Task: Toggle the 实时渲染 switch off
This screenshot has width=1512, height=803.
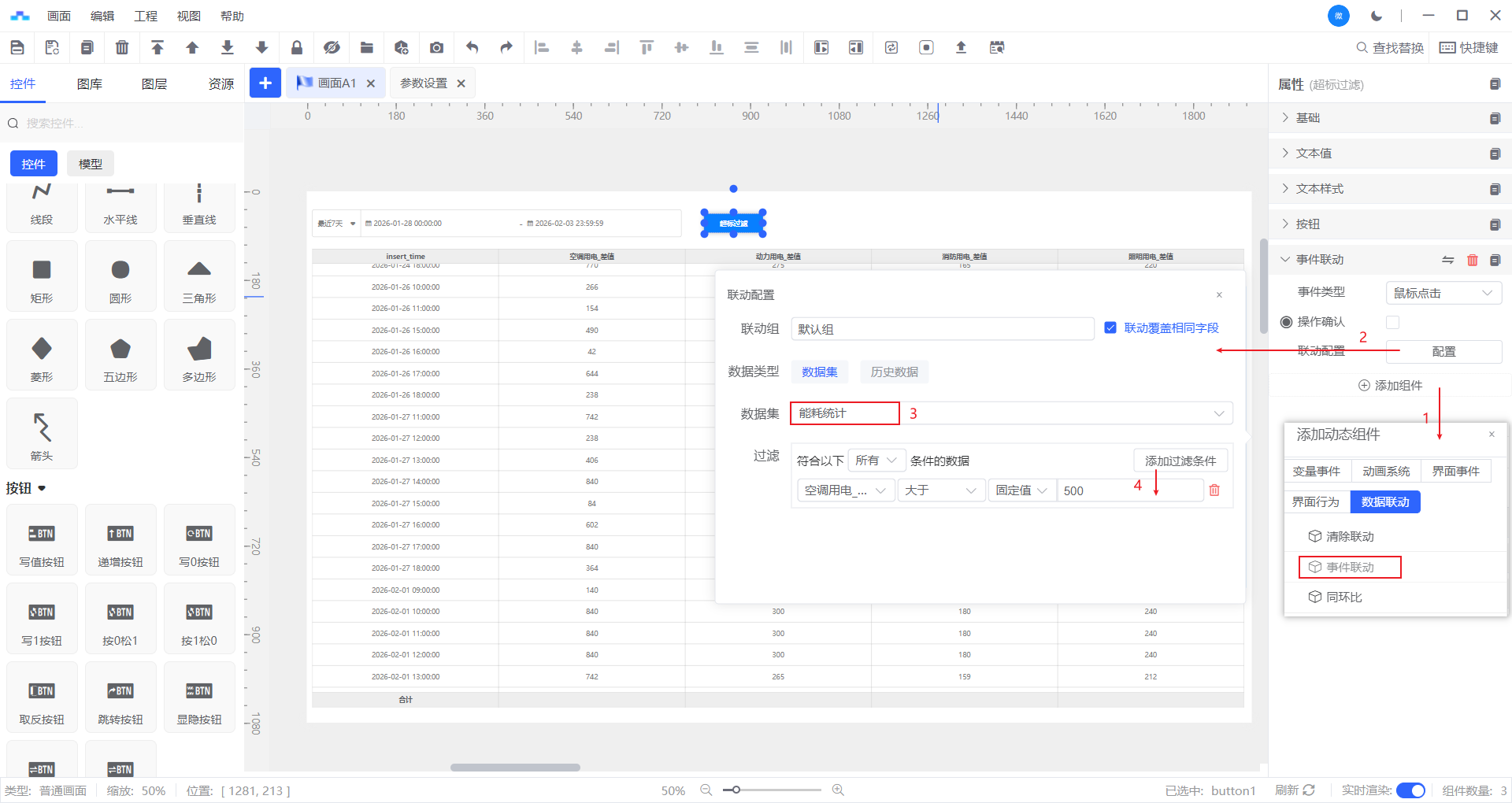Action: tap(1410, 790)
